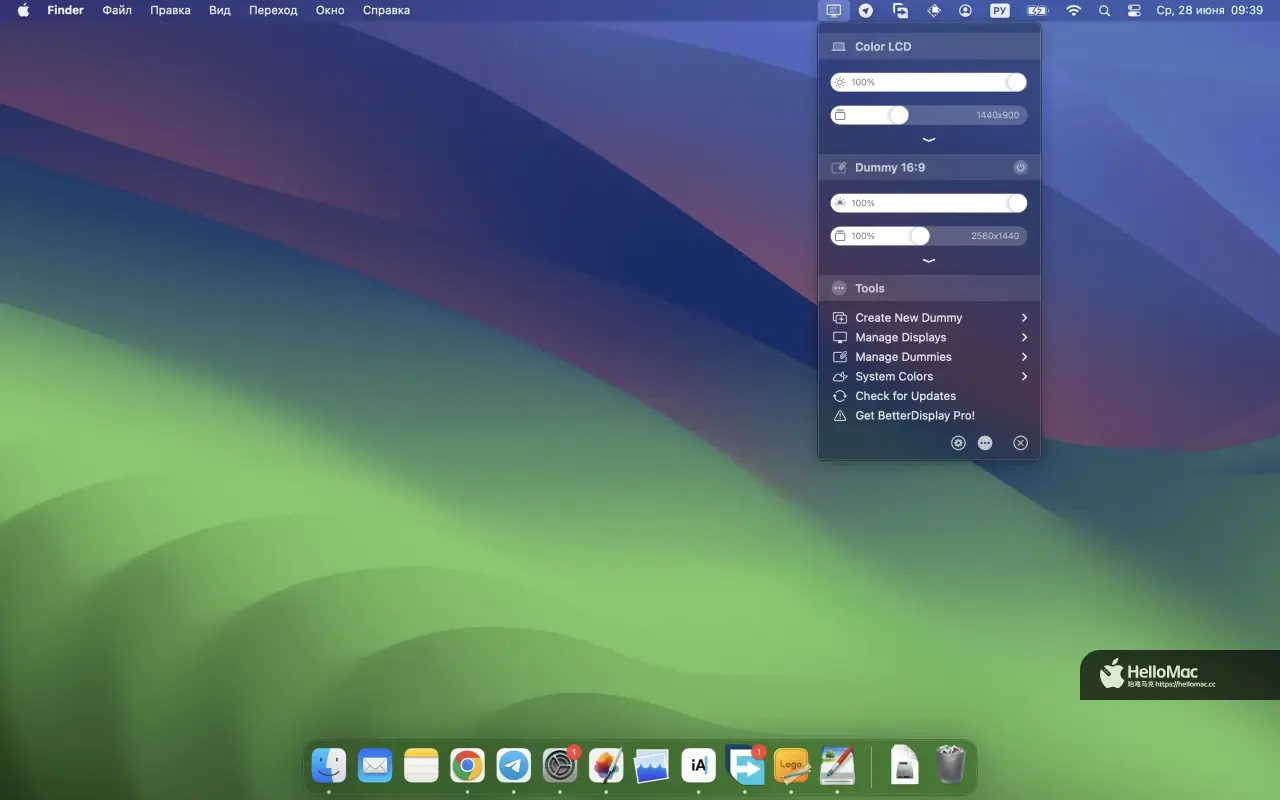The image size is (1280, 800).
Task: Open Control Center icon
Action: [x=1134, y=11]
